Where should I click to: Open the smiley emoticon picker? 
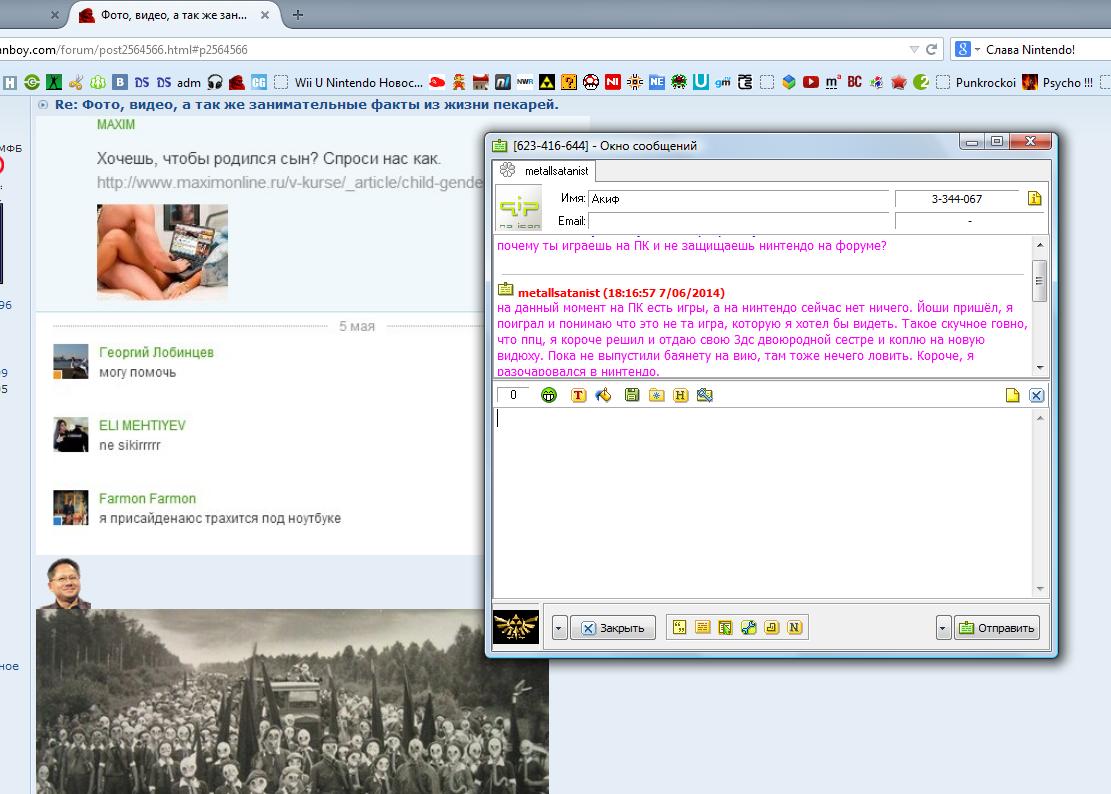549,395
